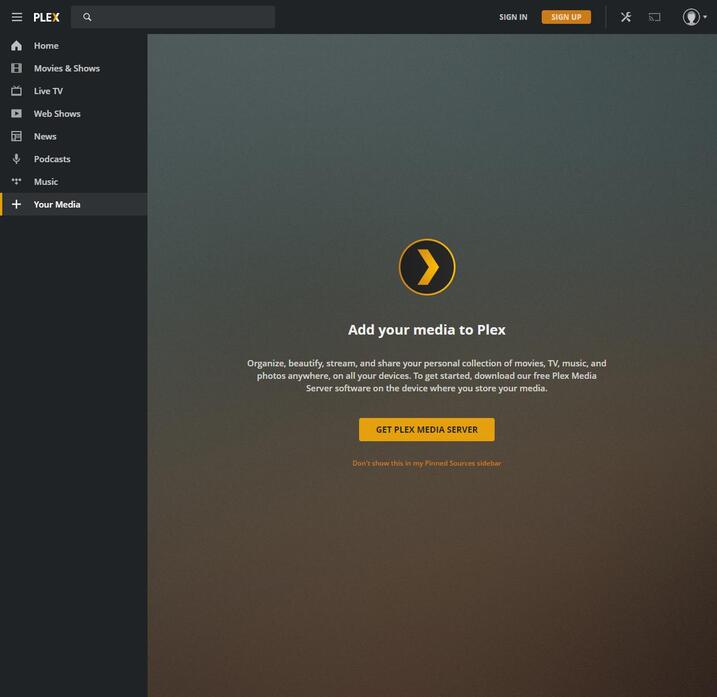Click the Music Tidal icon
Viewport: 717px width, 697px height.
point(16,182)
